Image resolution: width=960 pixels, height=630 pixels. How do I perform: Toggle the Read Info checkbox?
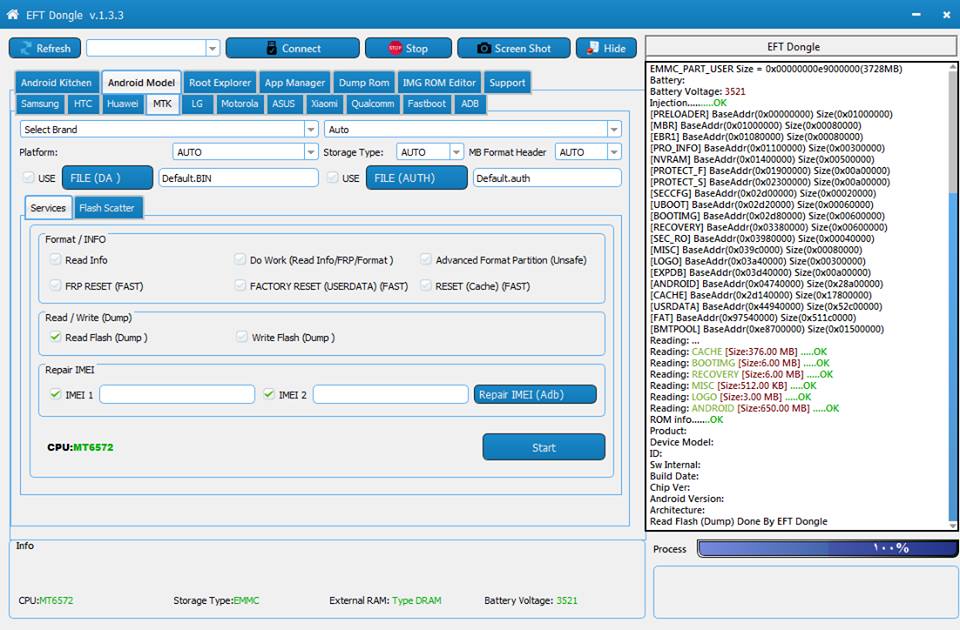pyautogui.click(x=56, y=259)
